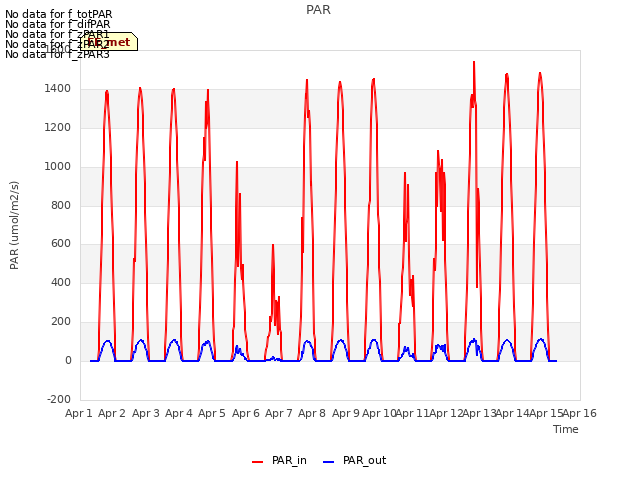This screenshot has width=640, height=480.
Task: Click the 'Apr 8' x-axis label
Action: click(312, 413)
